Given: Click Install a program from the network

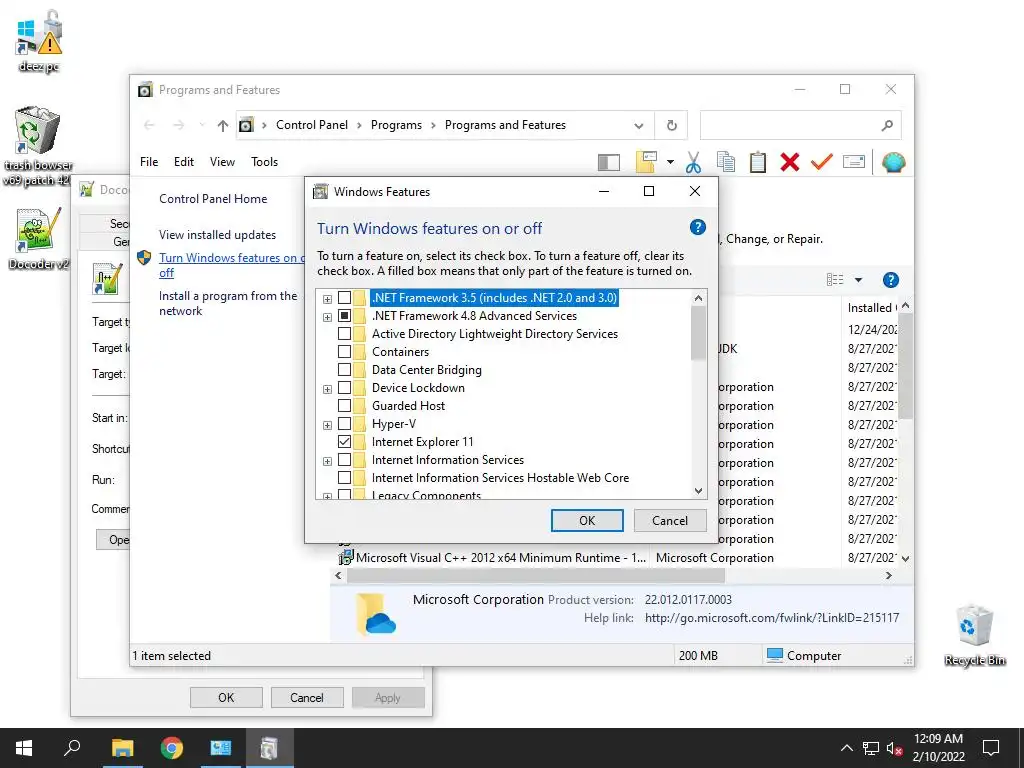Looking at the screenshot, I should [x=228, y=303].
